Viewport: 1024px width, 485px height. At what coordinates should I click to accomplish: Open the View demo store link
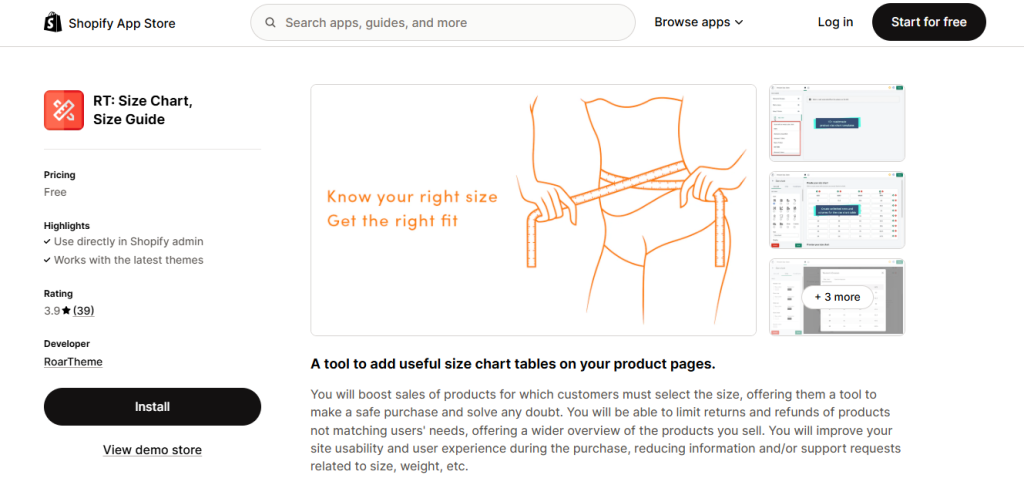(152, 450)
